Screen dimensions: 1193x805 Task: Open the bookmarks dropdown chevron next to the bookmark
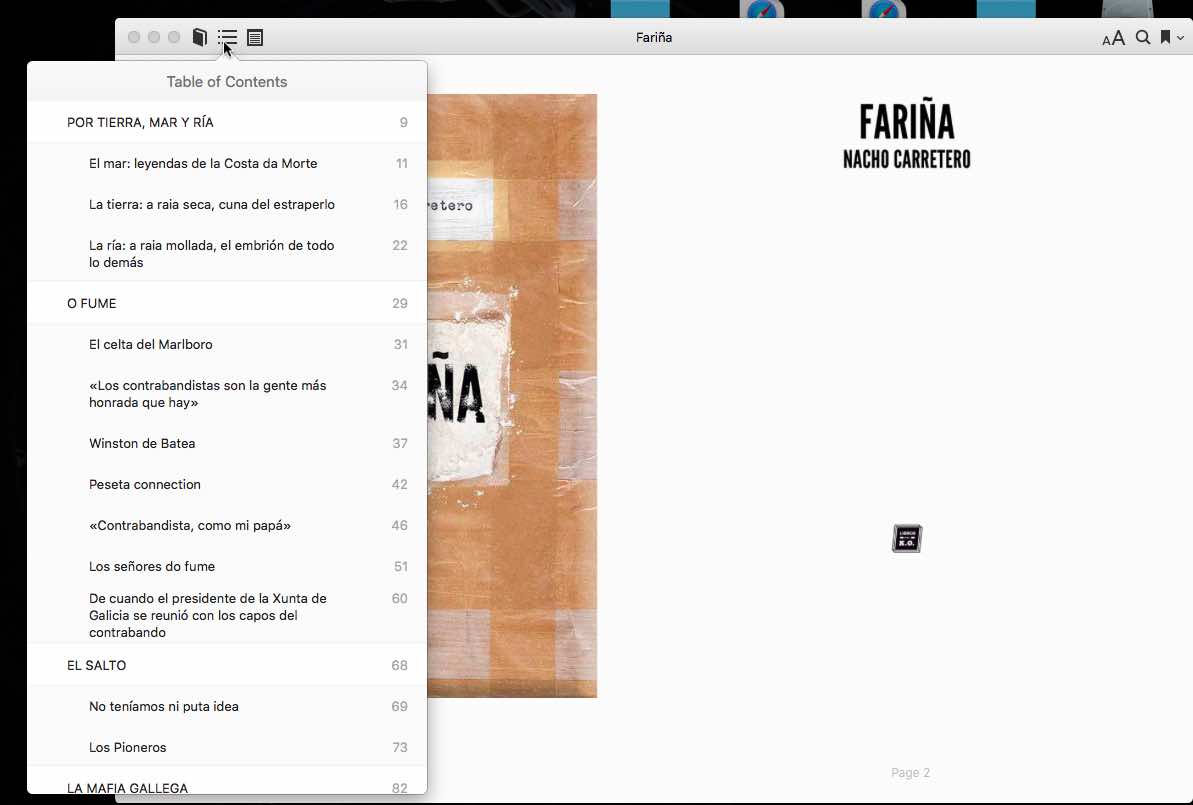1180,37
